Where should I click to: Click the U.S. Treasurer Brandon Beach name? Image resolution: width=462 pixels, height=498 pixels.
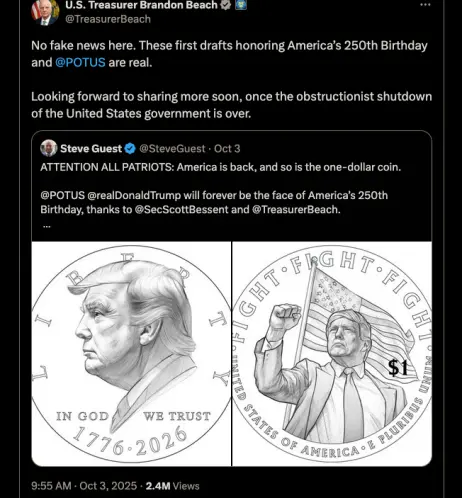tap(141, 5)
